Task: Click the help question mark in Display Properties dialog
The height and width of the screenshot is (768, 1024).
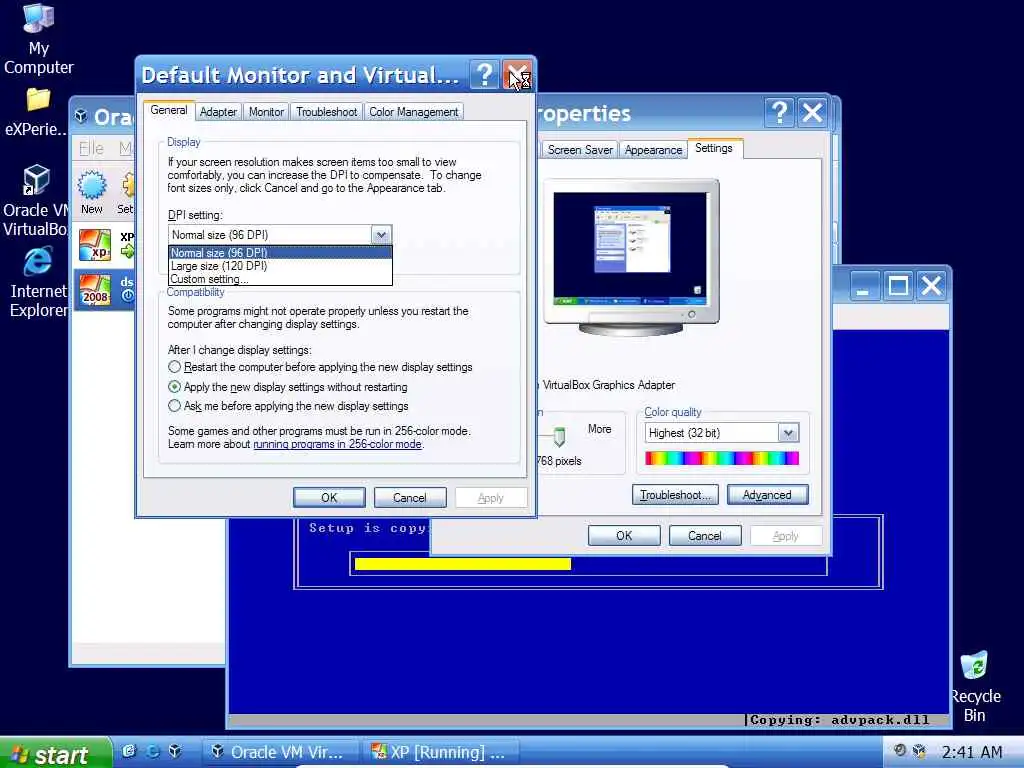Action: coord(779,112)
